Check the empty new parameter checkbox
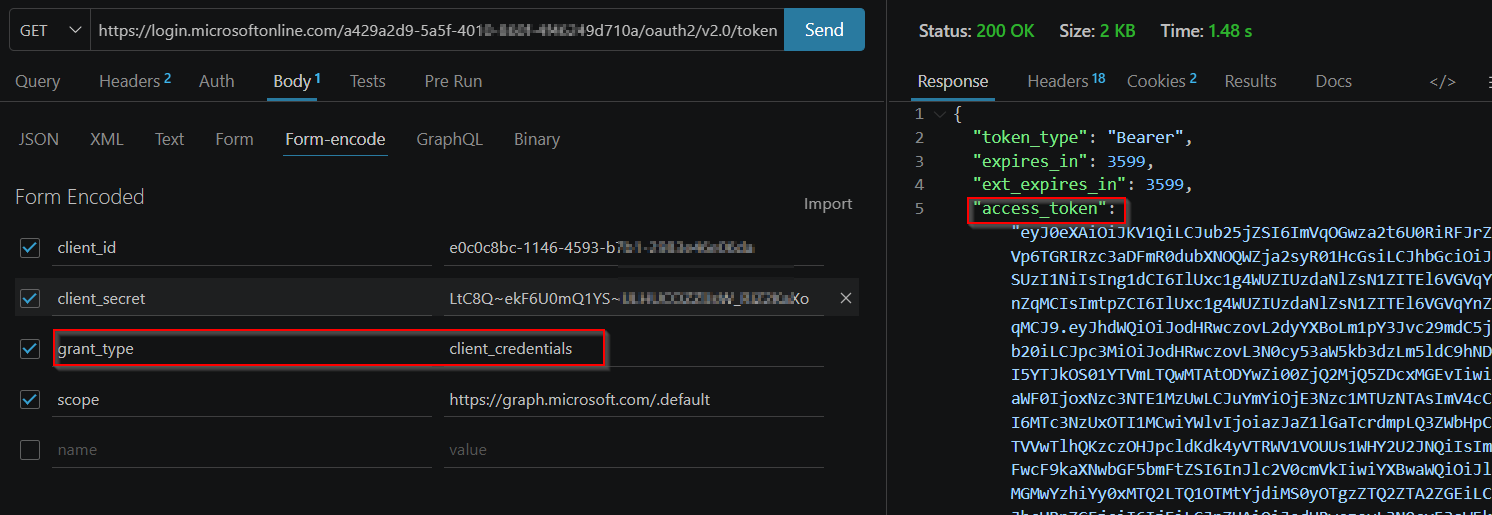 point(30,450)
